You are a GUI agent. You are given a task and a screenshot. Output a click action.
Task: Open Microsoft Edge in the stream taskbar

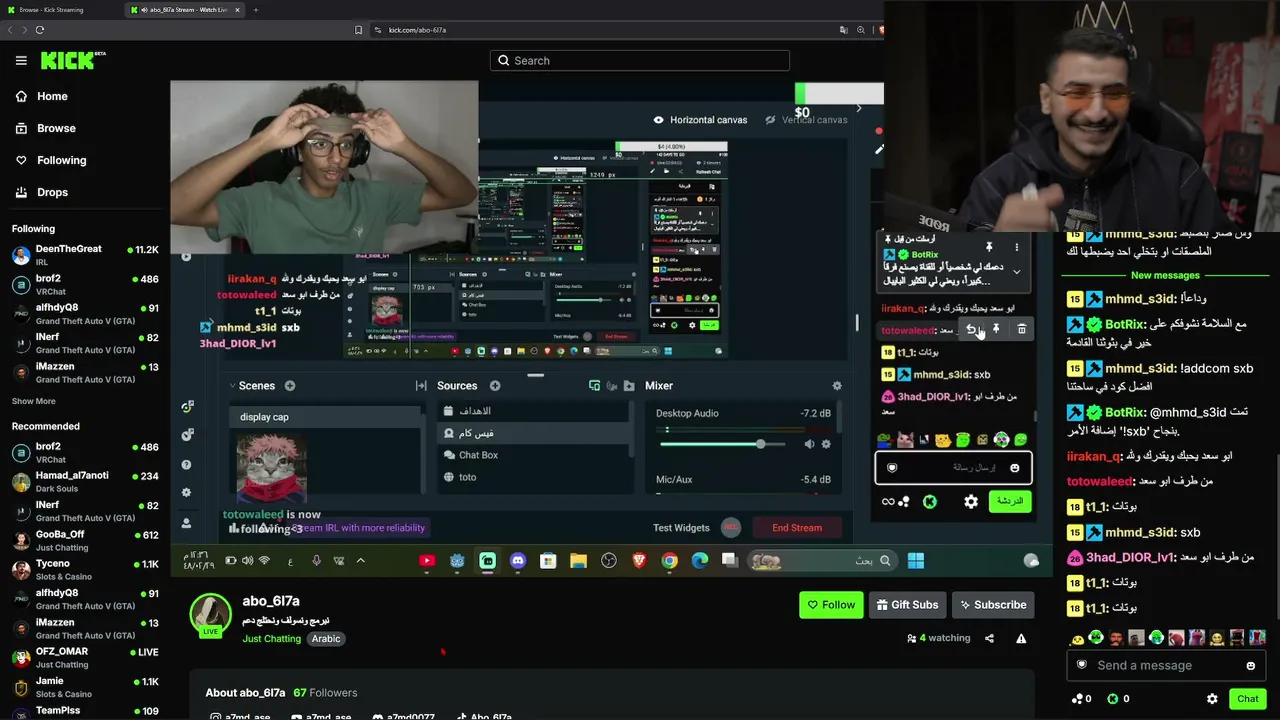click(700, 561)
